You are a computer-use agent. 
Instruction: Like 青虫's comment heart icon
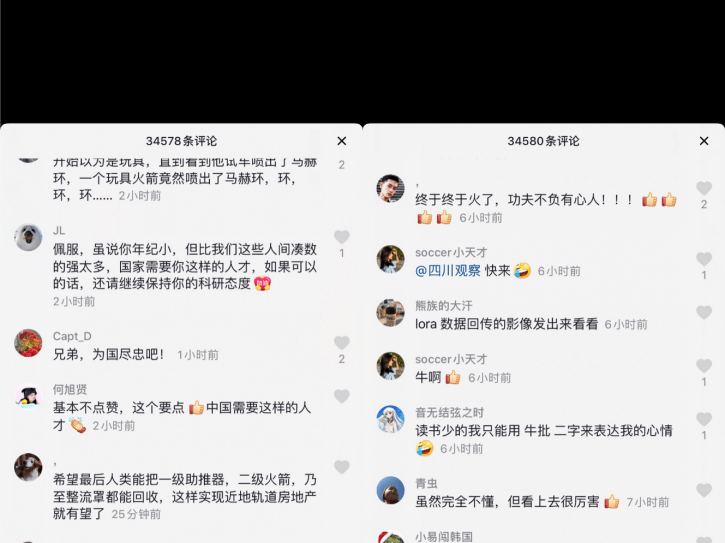coord(704,490)
